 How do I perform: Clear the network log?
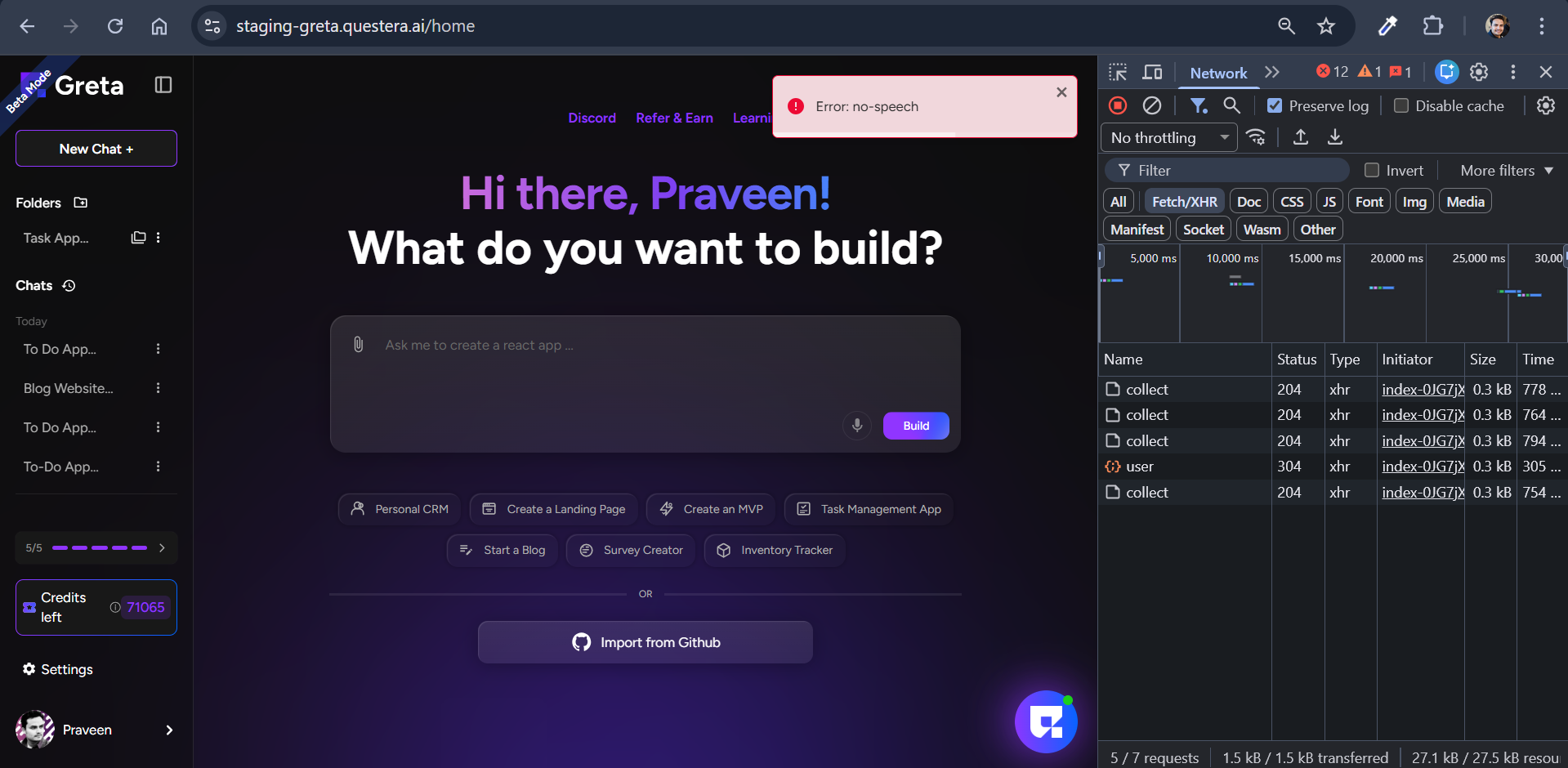click(1152, 105)
